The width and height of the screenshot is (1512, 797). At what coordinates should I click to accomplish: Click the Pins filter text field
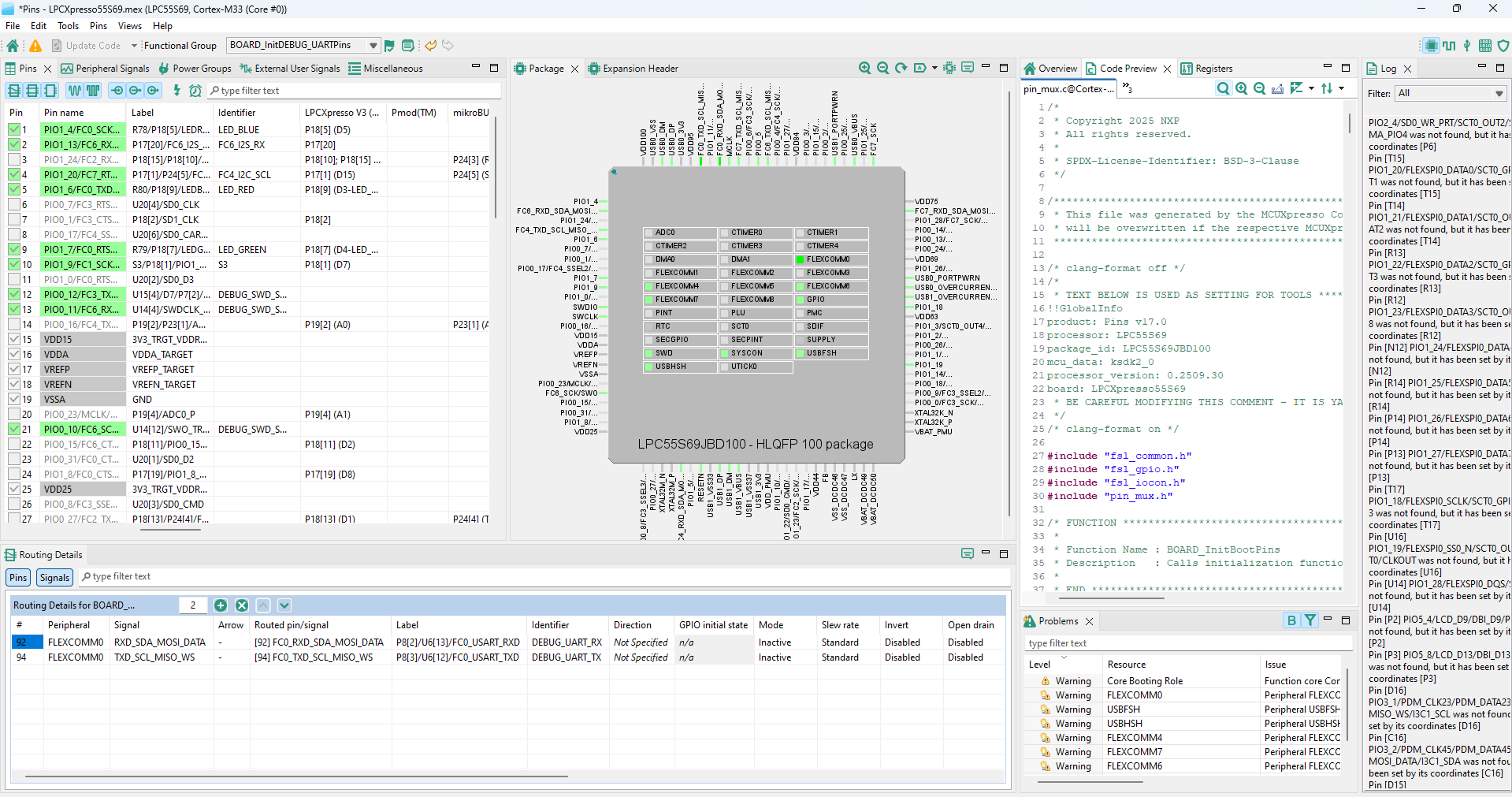pyautogui.click(x=355, y=91)
